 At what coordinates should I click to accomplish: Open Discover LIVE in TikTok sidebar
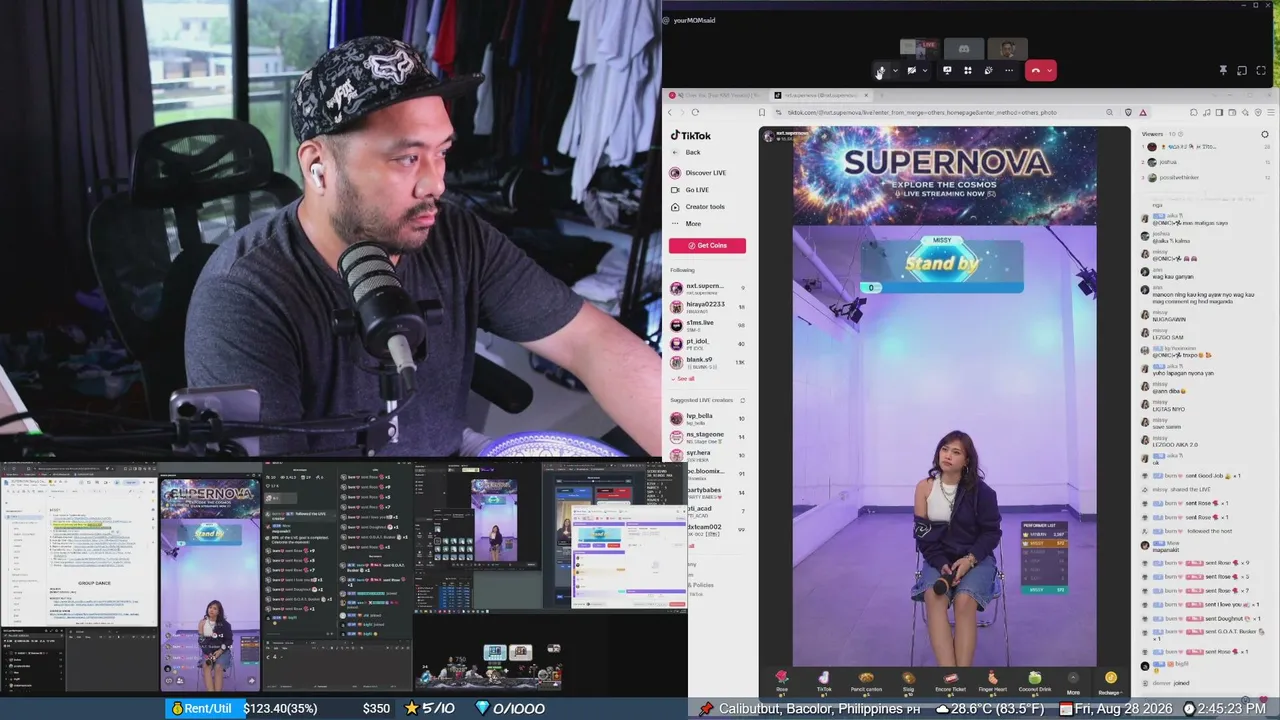pos(698,173)
